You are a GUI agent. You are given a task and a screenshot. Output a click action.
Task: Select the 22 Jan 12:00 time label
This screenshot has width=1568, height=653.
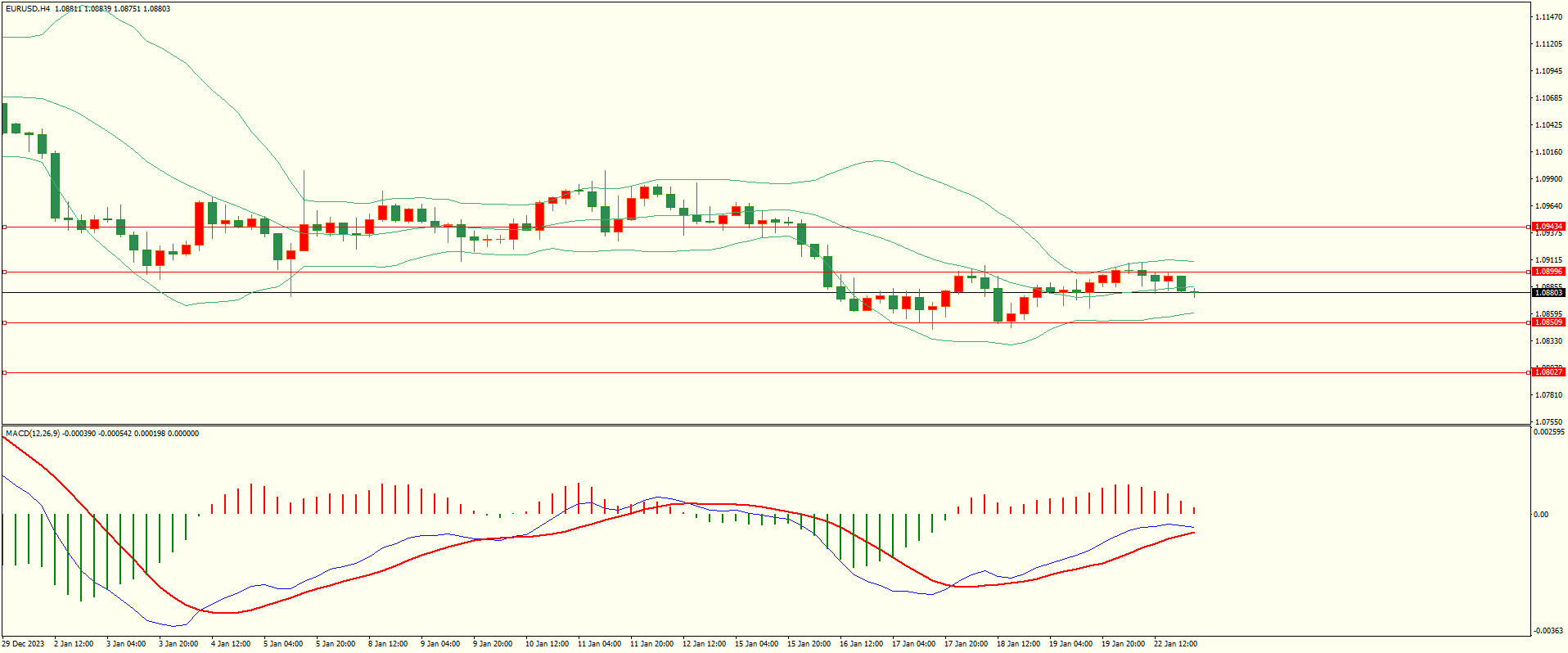pyautogui.click(x=1175, y=644)
